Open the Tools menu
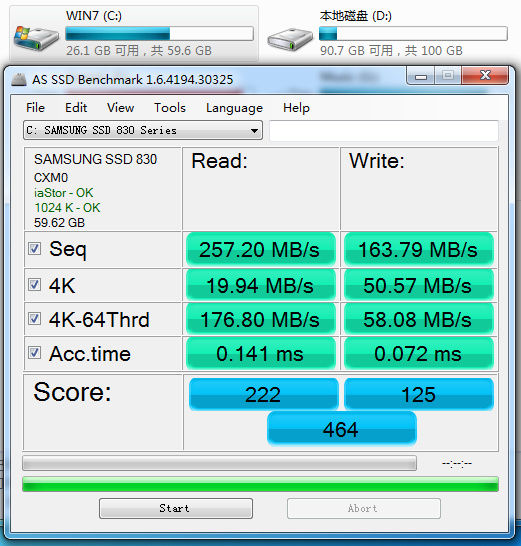Screen dimensions: 521x546 click(x=170, y=108)
